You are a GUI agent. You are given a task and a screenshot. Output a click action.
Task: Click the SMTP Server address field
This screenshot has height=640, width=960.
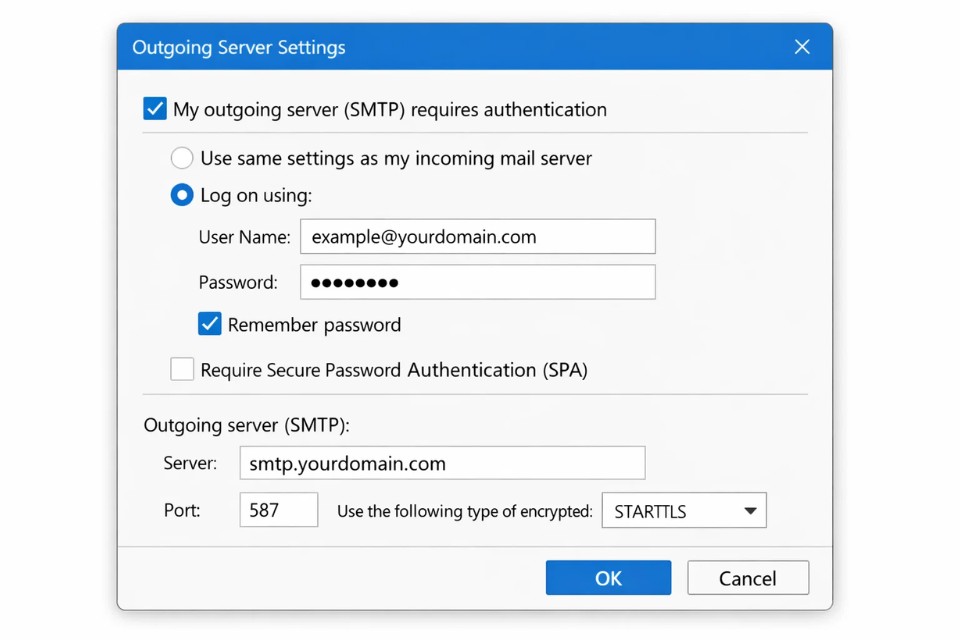coord(442,463)
